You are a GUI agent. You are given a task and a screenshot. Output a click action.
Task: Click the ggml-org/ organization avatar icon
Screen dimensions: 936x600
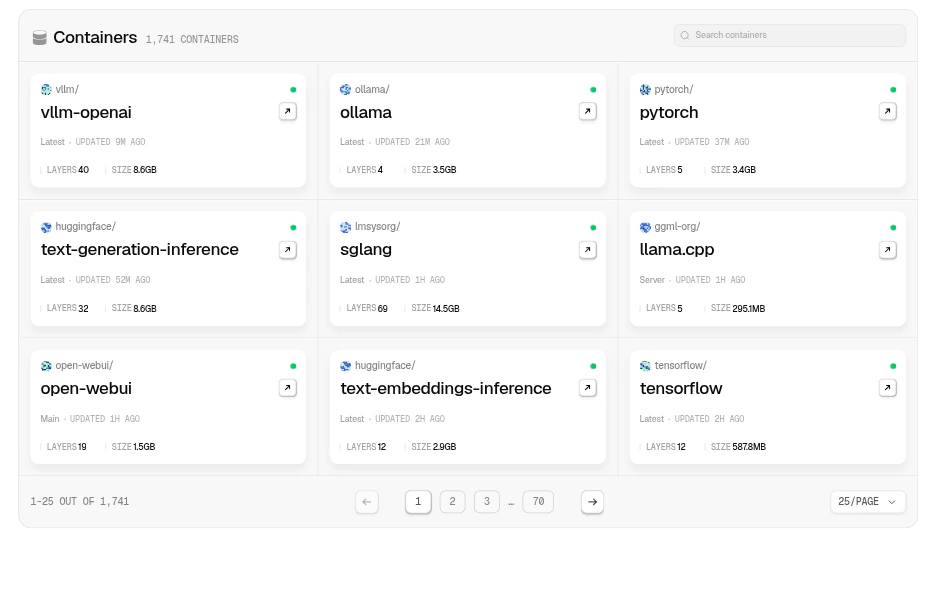pyautogui.click(x=645, y=227)
